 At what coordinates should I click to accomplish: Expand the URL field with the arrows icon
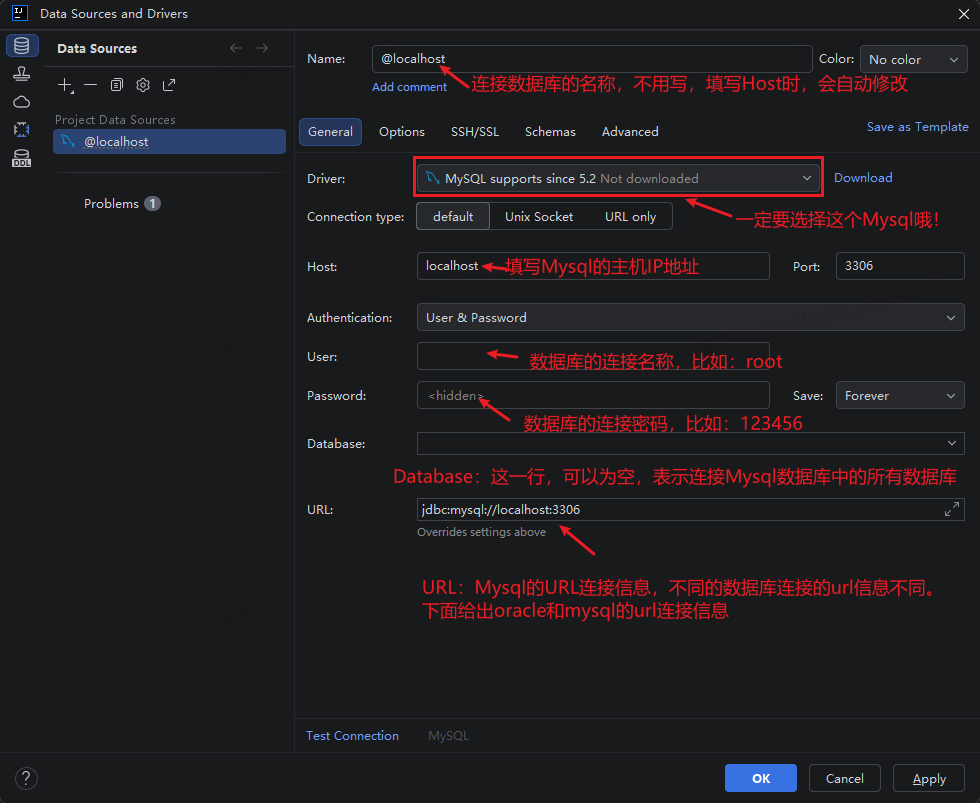[x=951, y=509]
